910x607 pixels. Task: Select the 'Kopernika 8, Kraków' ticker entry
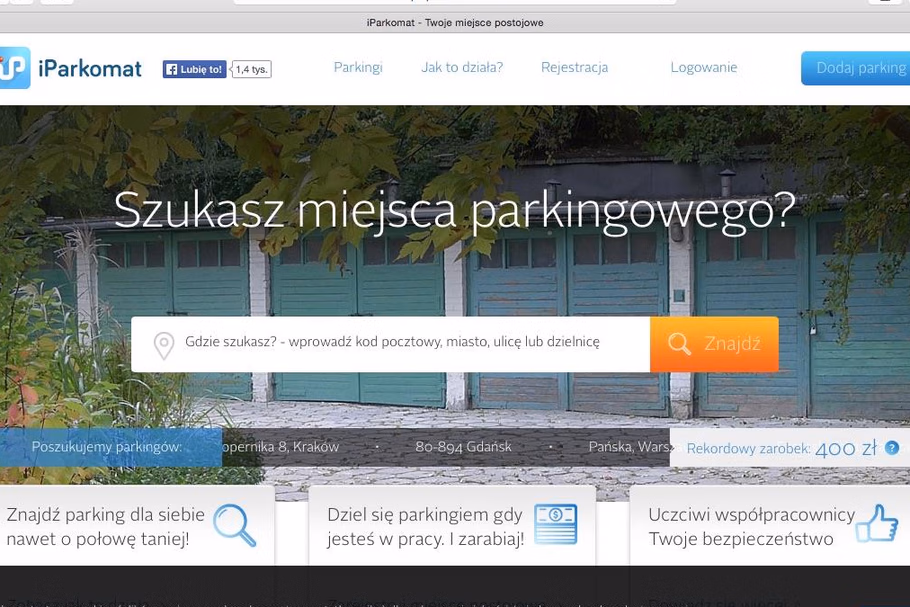[x=282, y=447]
